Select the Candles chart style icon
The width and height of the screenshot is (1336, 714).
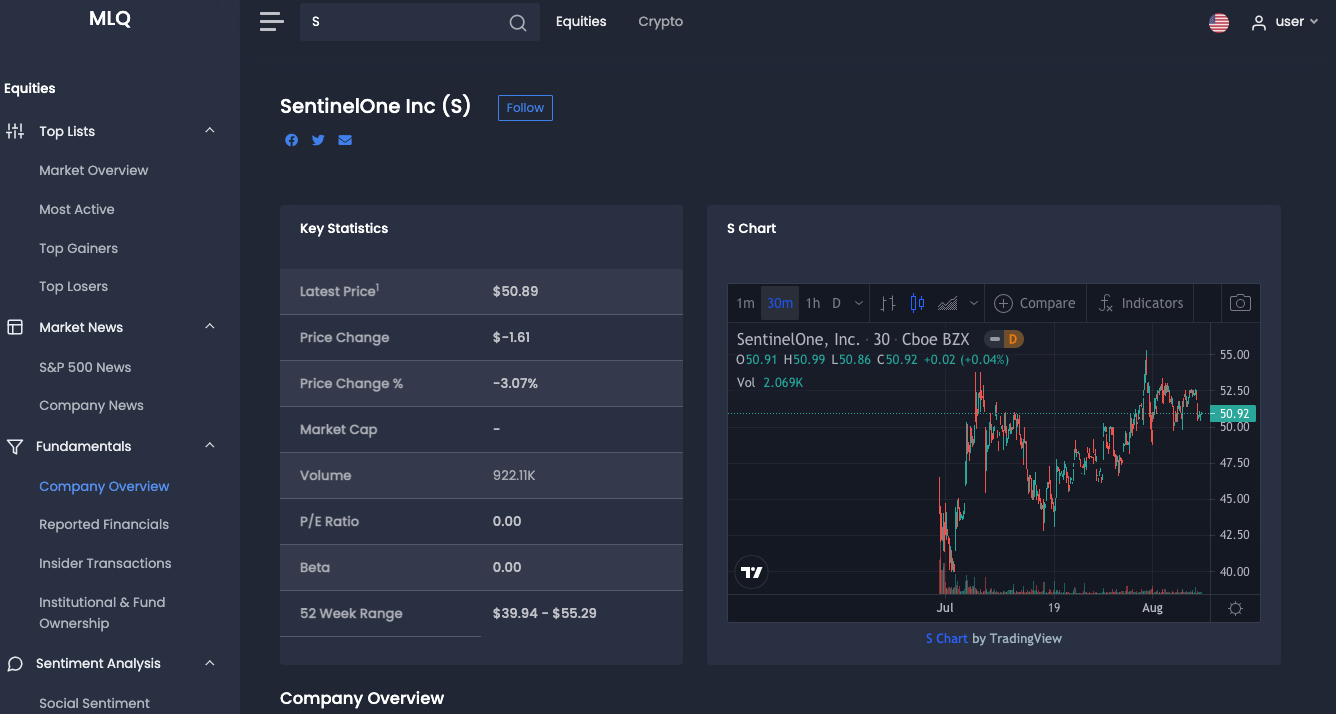click(x=918, y=303)
